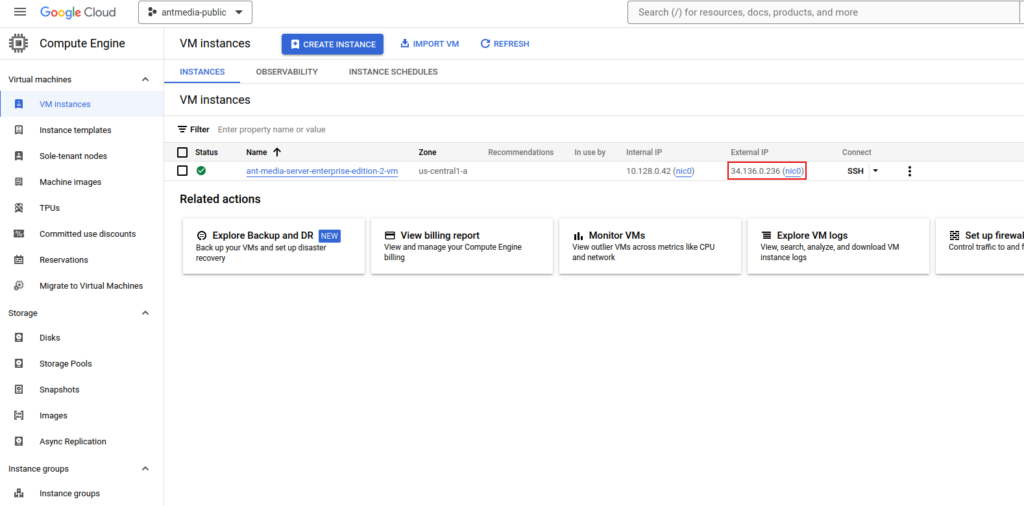The height and width of the screenshot is (506, 1024).
Task: Open the ant-media-server-enterprise-edition-2-vm link
Action: (322, 171)
